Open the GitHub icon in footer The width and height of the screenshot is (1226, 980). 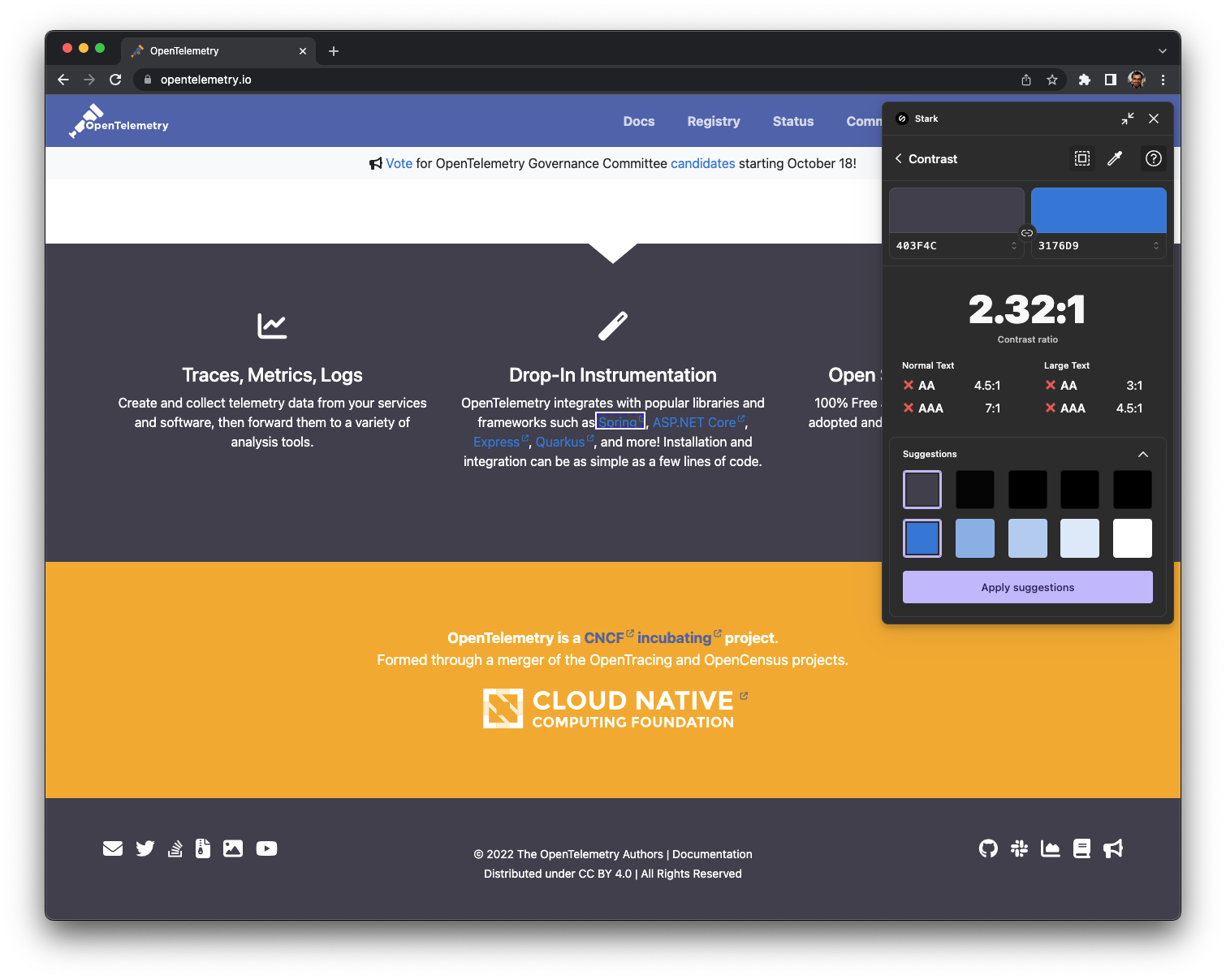pos(988,848)
